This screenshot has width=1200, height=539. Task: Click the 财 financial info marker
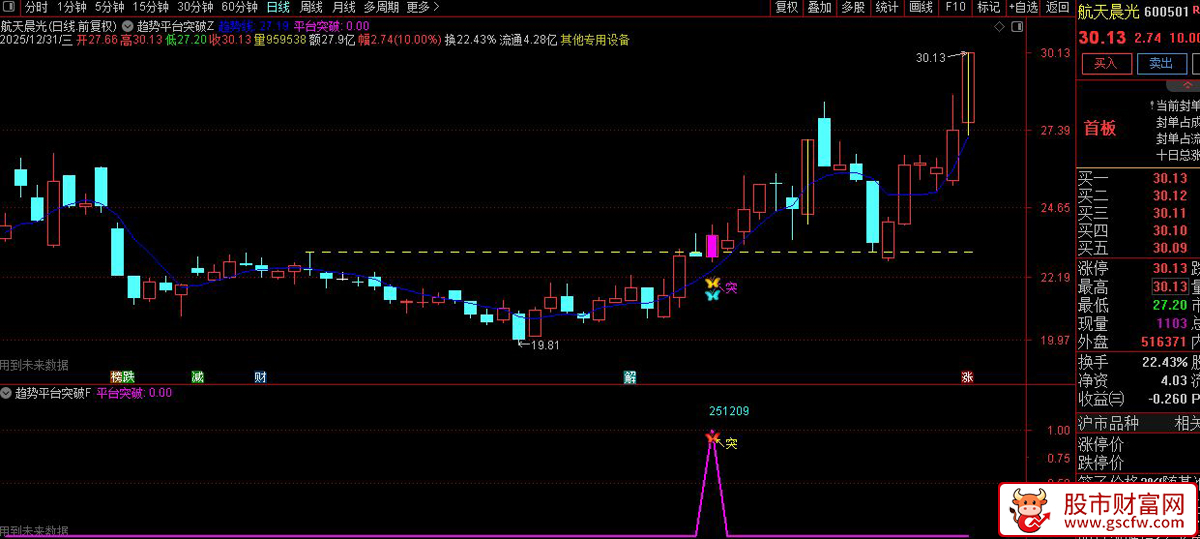(261, 377)
